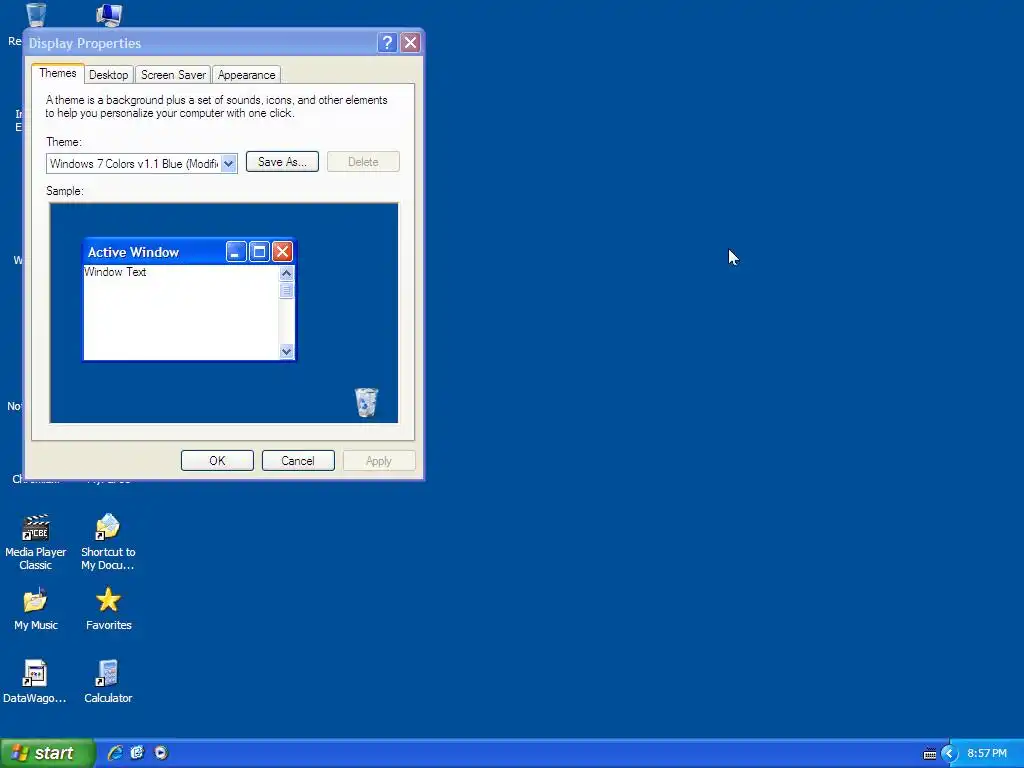Click the sample window's close button
Viewport: 1024px width, 768px height.
282,251
